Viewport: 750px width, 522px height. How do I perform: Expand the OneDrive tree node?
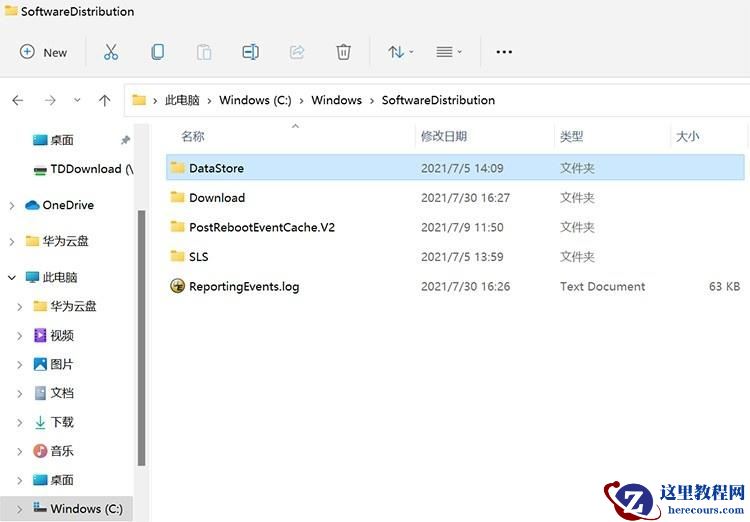point(12,206)
